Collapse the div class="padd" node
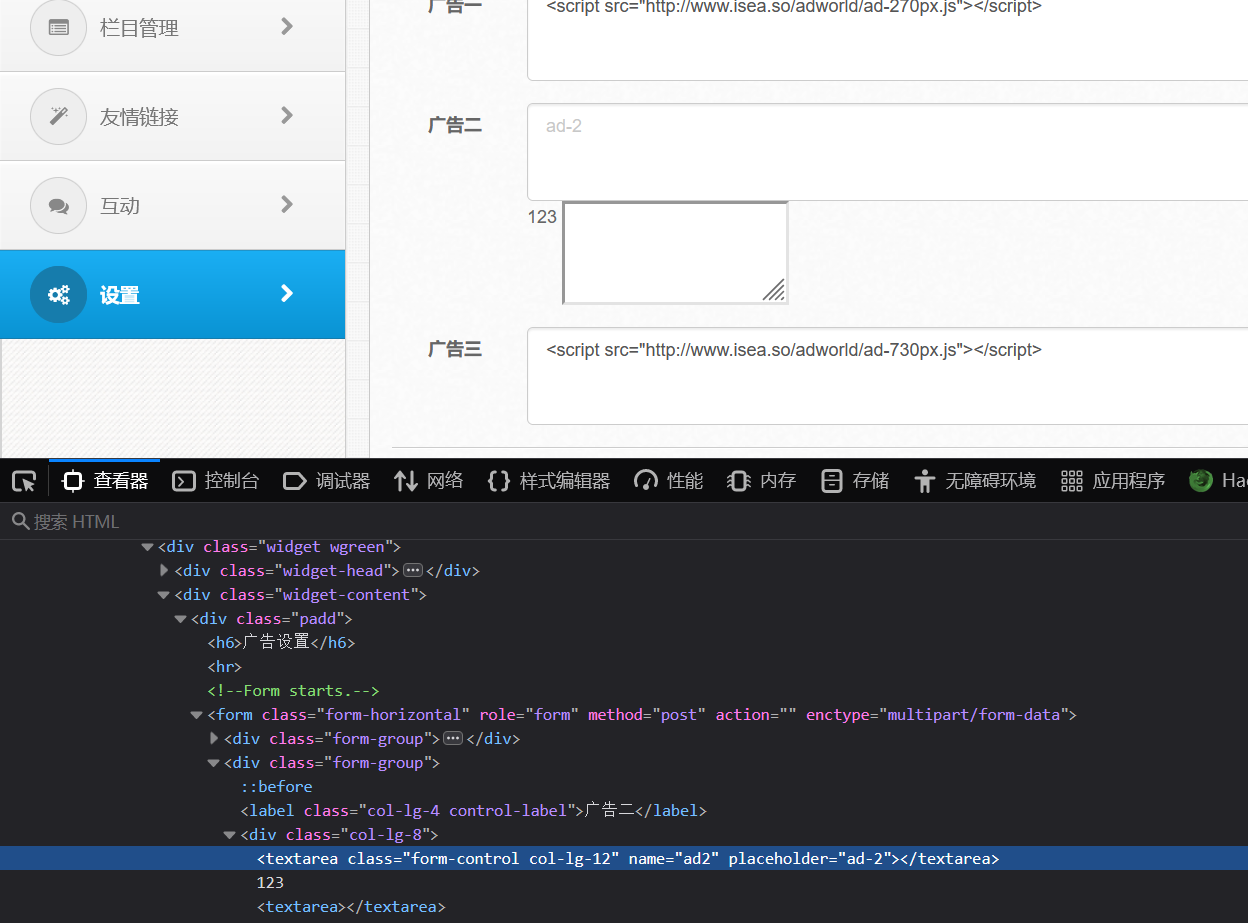 [x=181, y=619]
